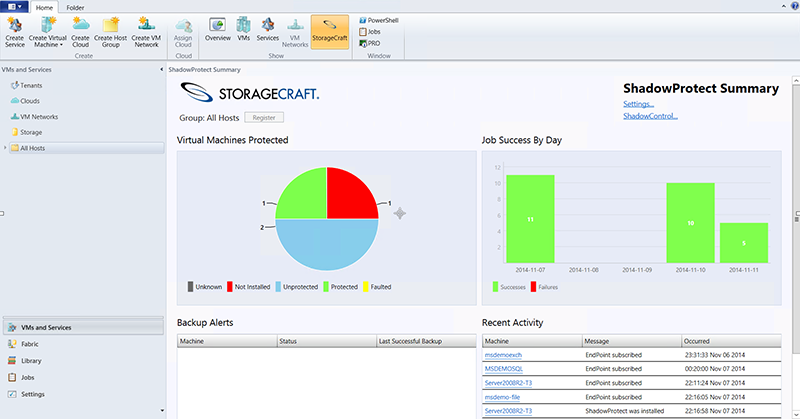Open the Help icon
This screenshot has width=800, height=419.
coord(794,6)
